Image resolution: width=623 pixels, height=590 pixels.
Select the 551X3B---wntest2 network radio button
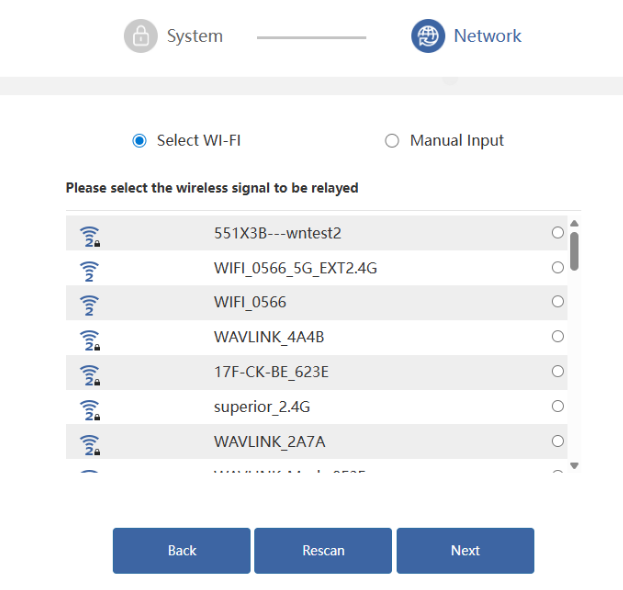(558, 232)
